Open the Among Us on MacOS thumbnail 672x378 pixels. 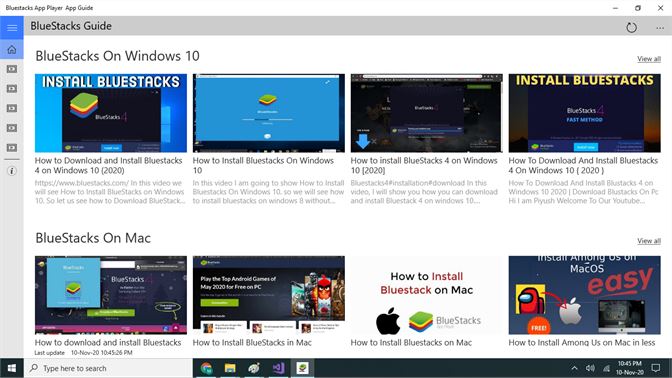tap(584, 295)
